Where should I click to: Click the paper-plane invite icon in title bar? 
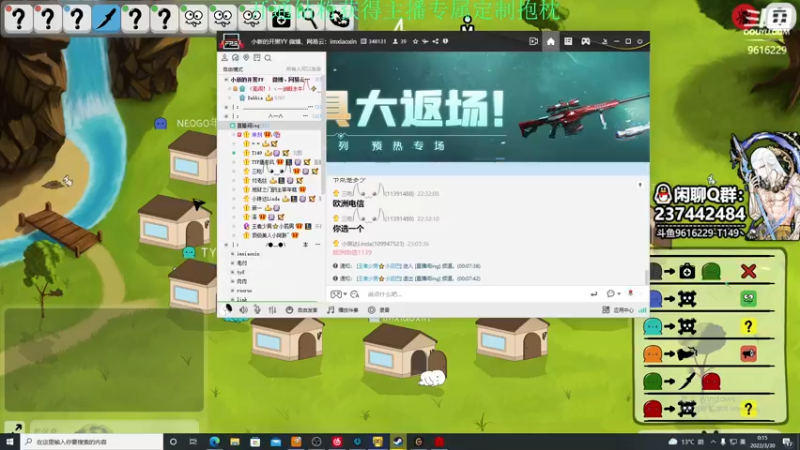[425, 41]
